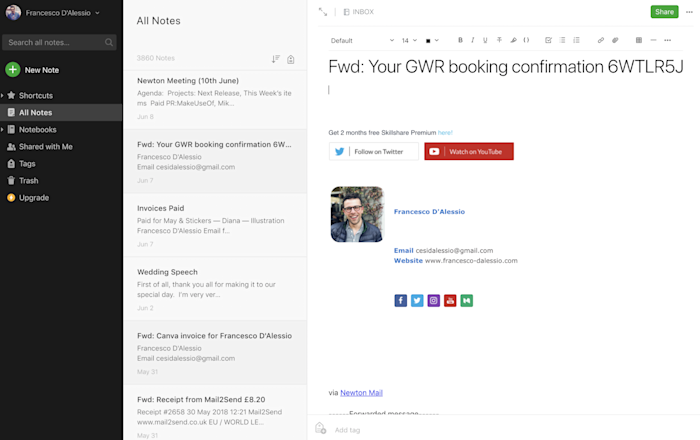Screen dimensions: 700x440
Task: Click the Instagram icon in the signature
Action: (x=433, y=301)
